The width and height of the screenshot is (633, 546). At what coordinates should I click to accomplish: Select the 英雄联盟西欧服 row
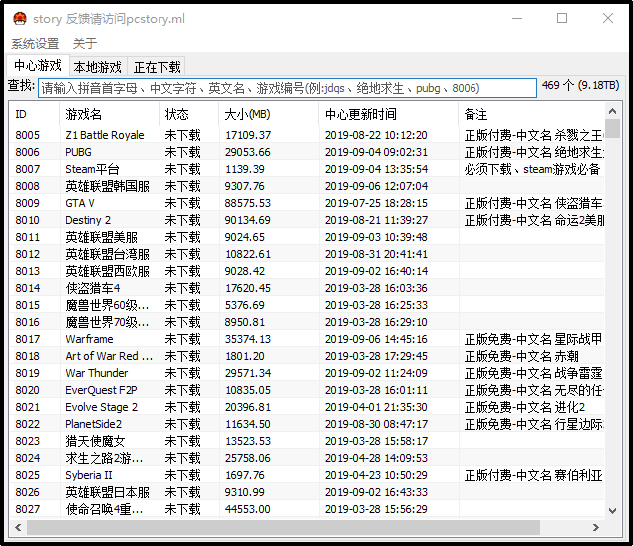307,271
